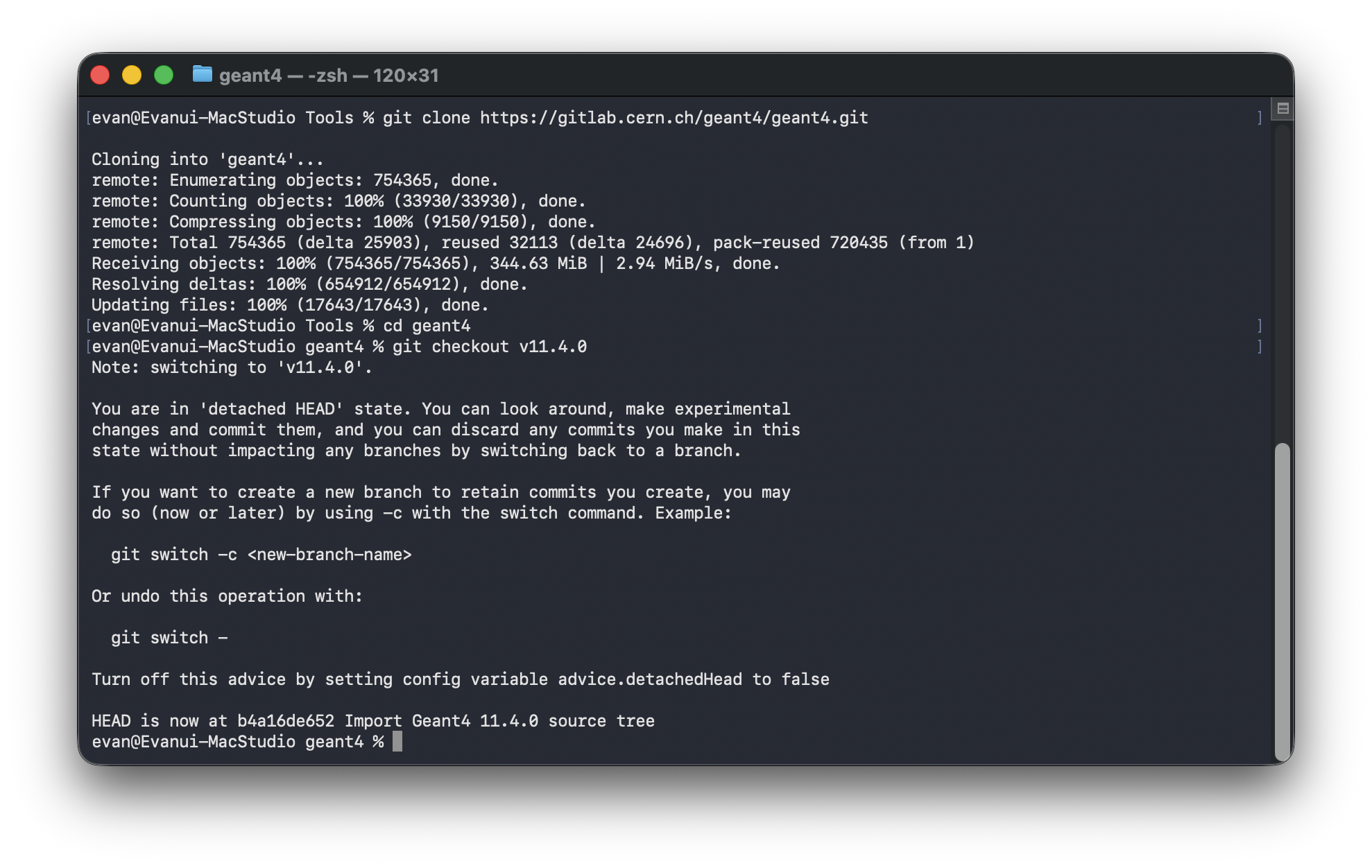Click the gitlab.cern.ch repository URL
The image size is (1372, 868).
674,118
